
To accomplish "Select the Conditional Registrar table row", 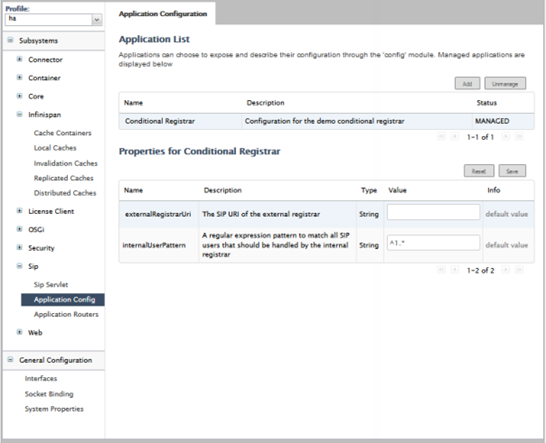I will pos(326,121).
